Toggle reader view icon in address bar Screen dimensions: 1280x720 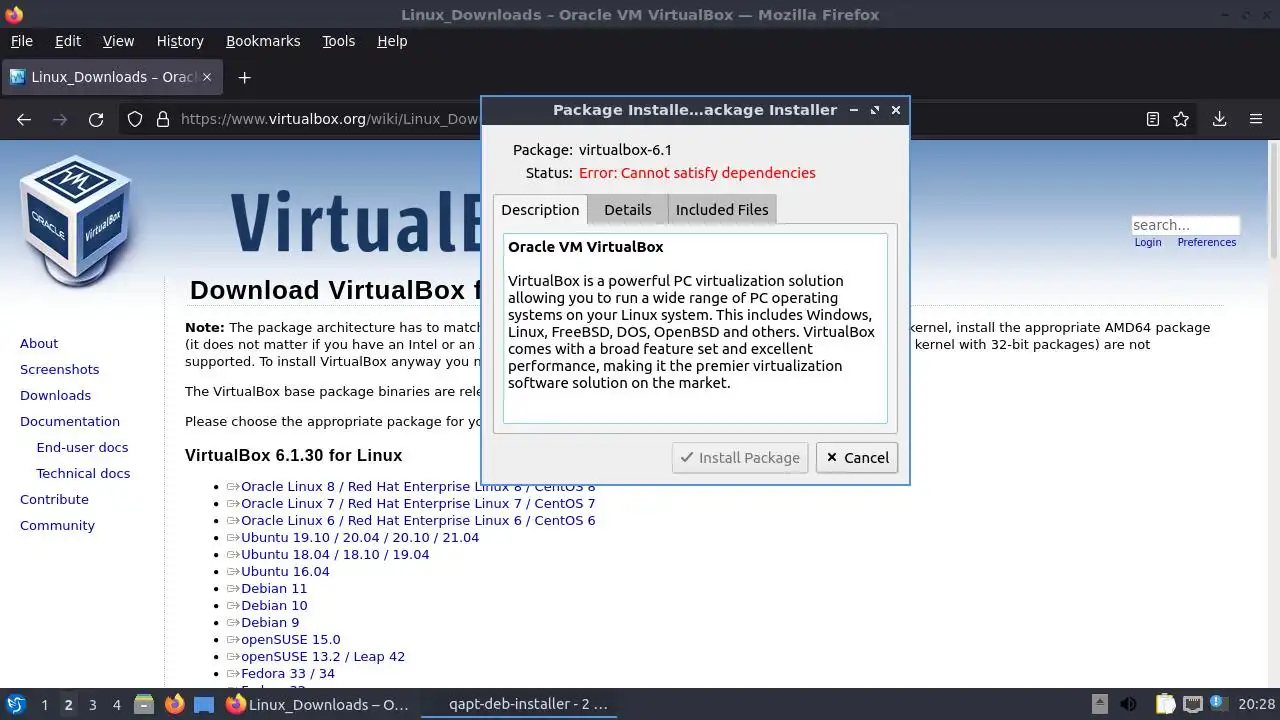coord(1153,119)
